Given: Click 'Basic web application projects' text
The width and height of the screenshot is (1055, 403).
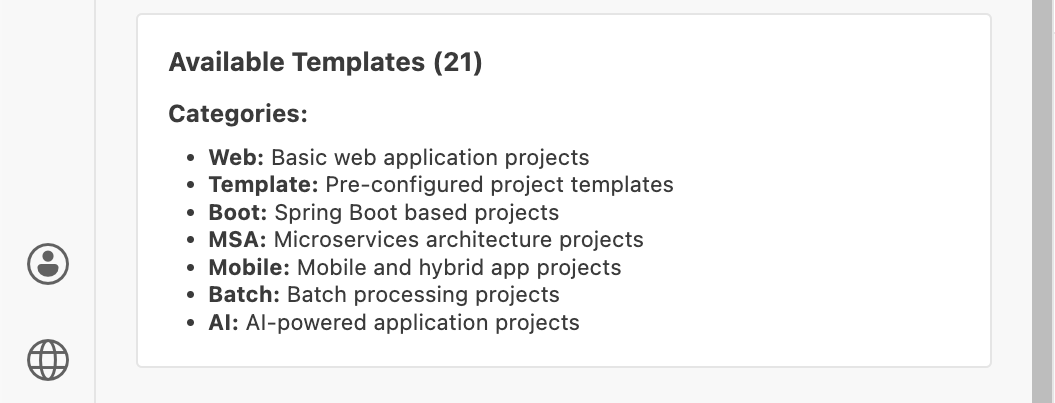Looking at the screenshot, I should click(x=430, y=158).
